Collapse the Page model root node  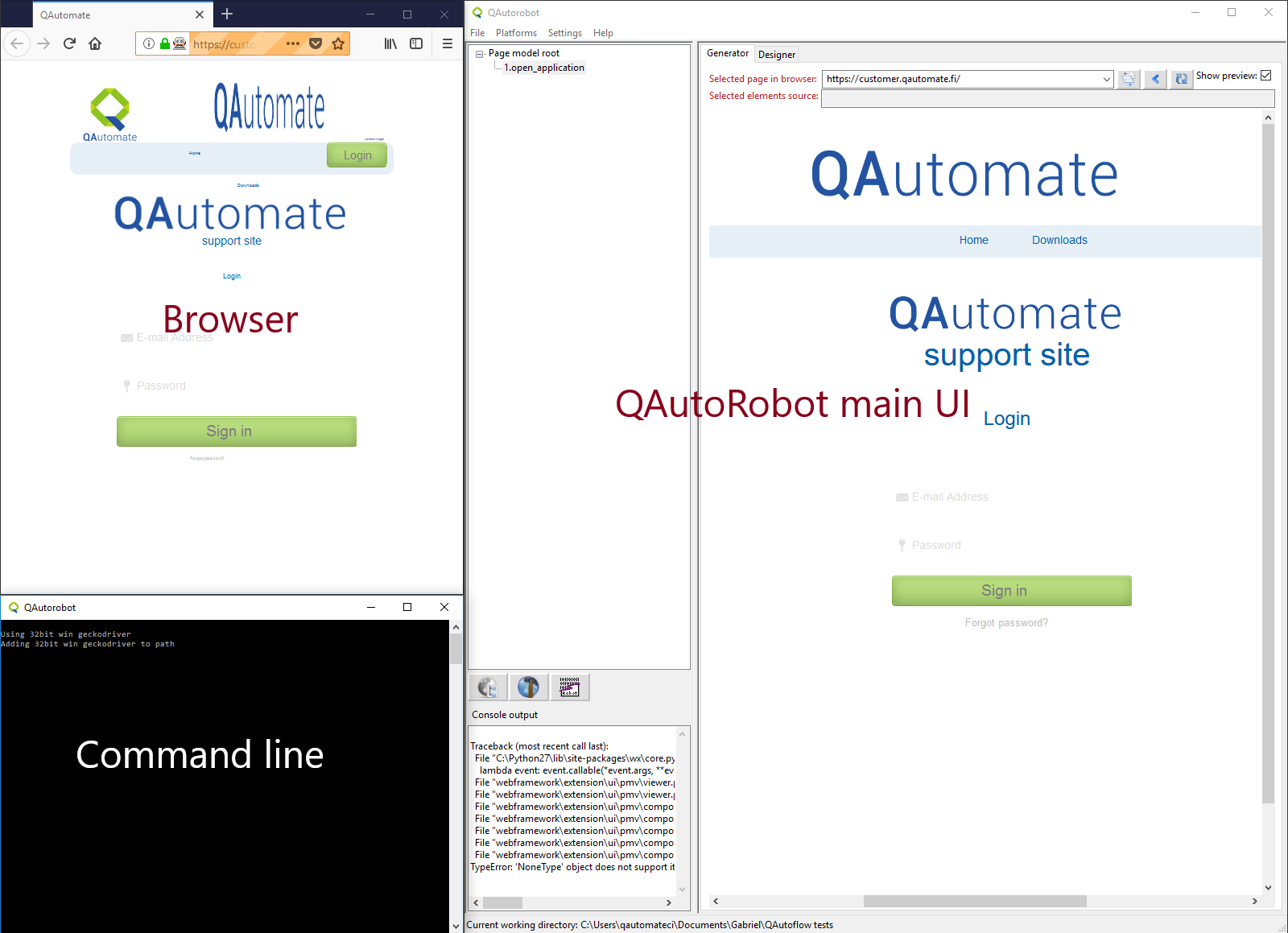pyautogui.click(x=480, y=54)
